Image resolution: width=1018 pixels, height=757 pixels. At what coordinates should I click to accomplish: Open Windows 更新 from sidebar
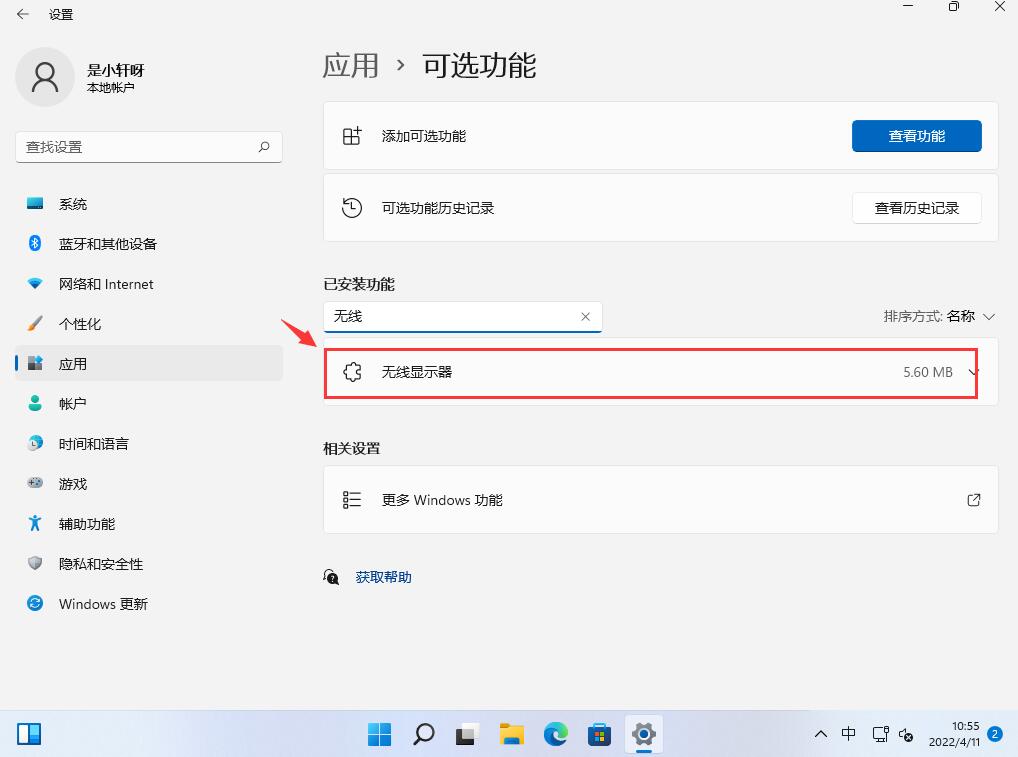point(101,603)
